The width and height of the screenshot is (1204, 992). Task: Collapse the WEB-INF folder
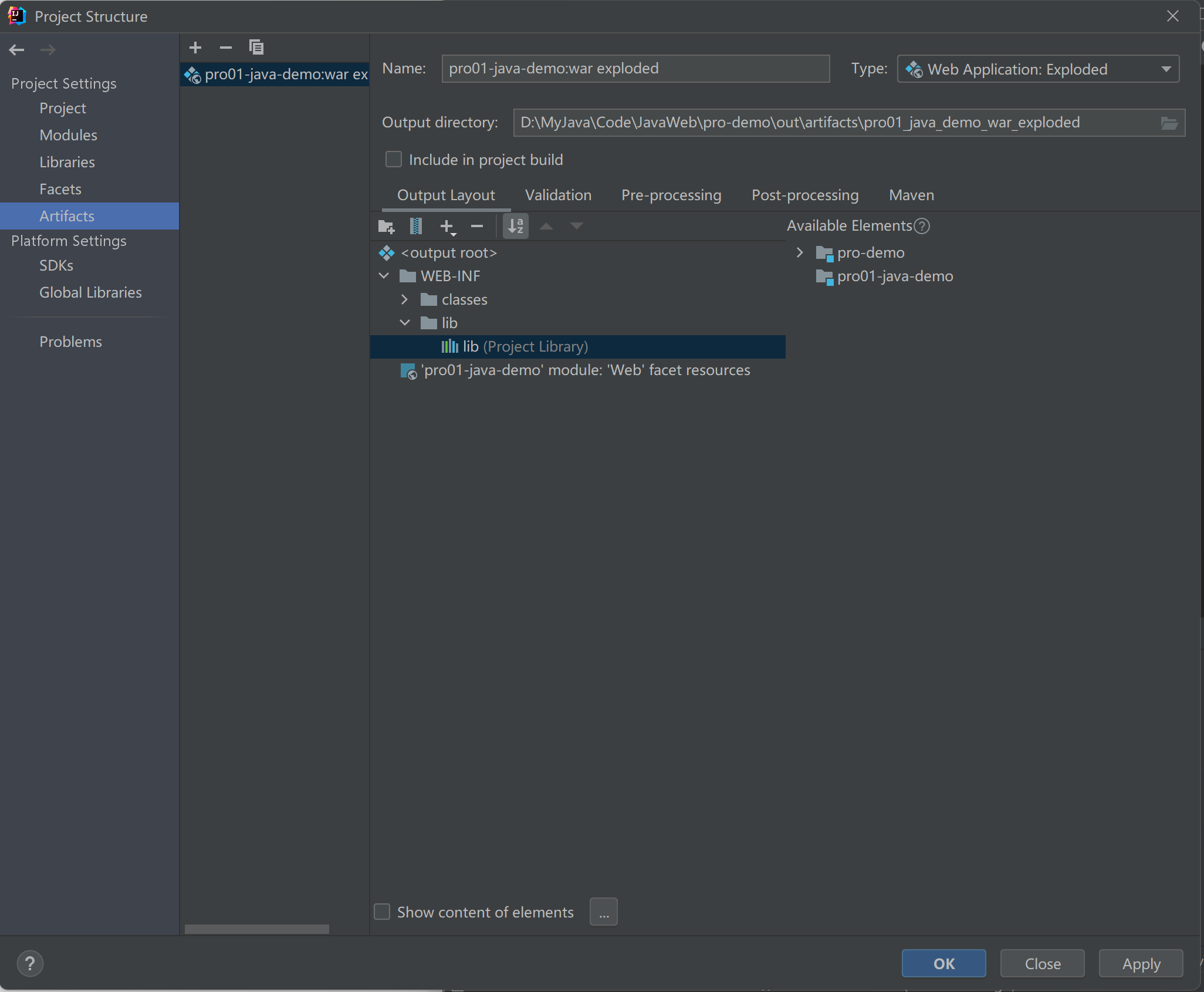click(x=384, y=276)
